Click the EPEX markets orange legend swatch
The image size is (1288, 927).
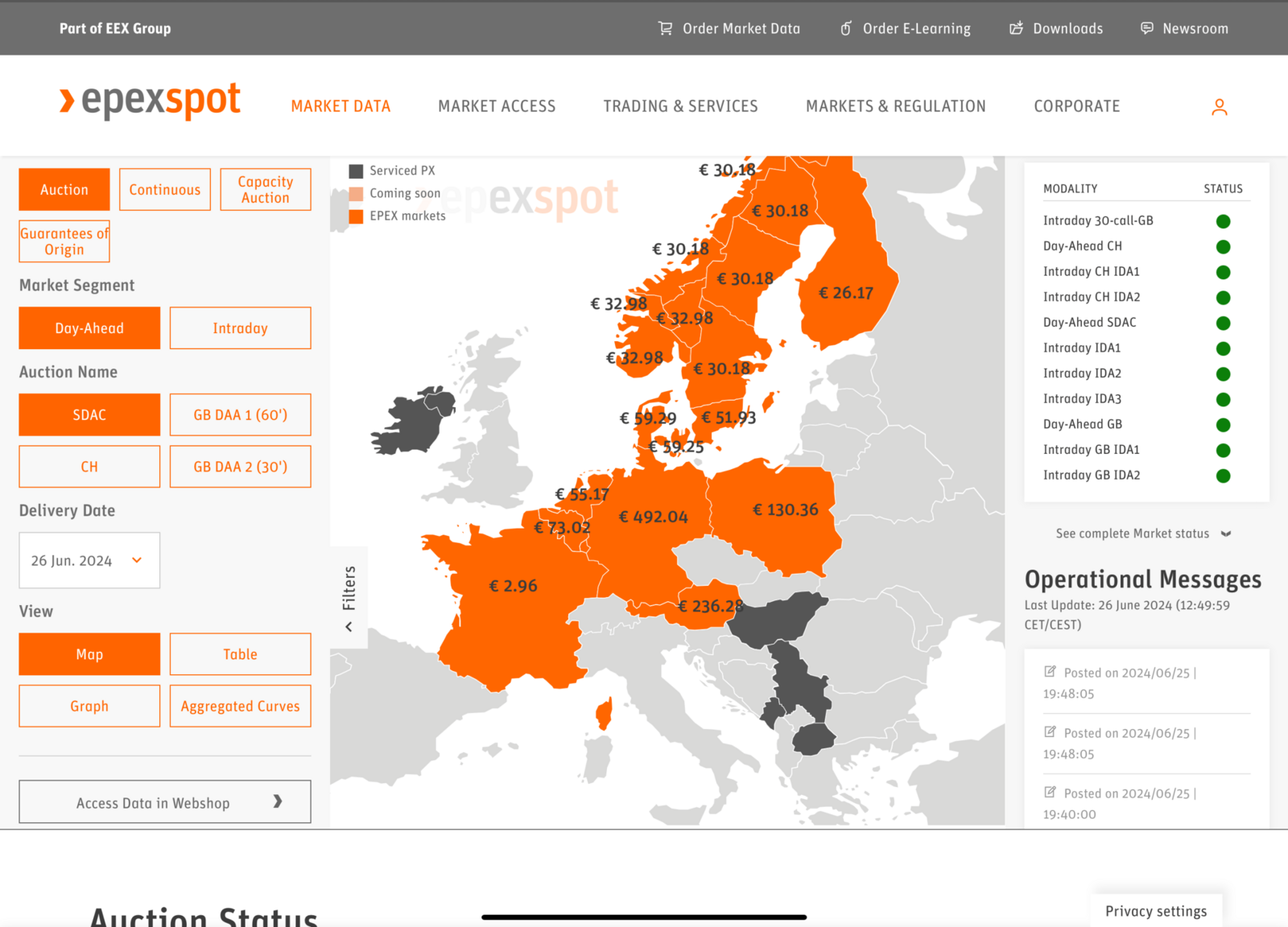356,216
